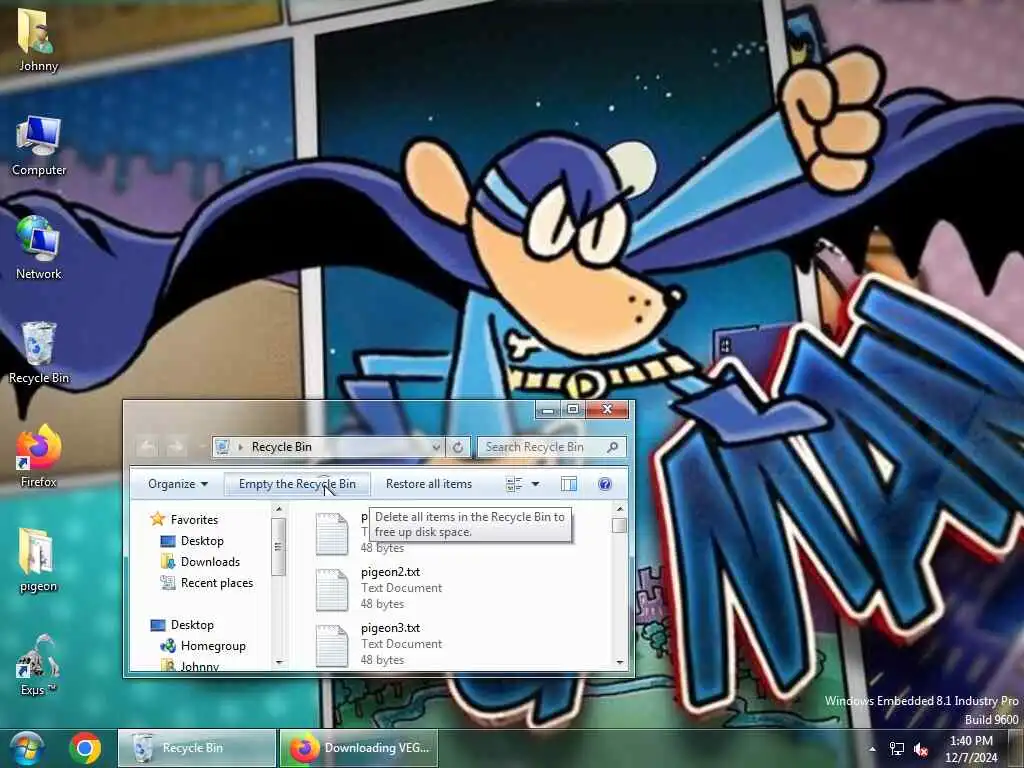This screenshot has height=768, width=1024.
Task: Show hidden system tray icons
Action: [x=872, y=749]
